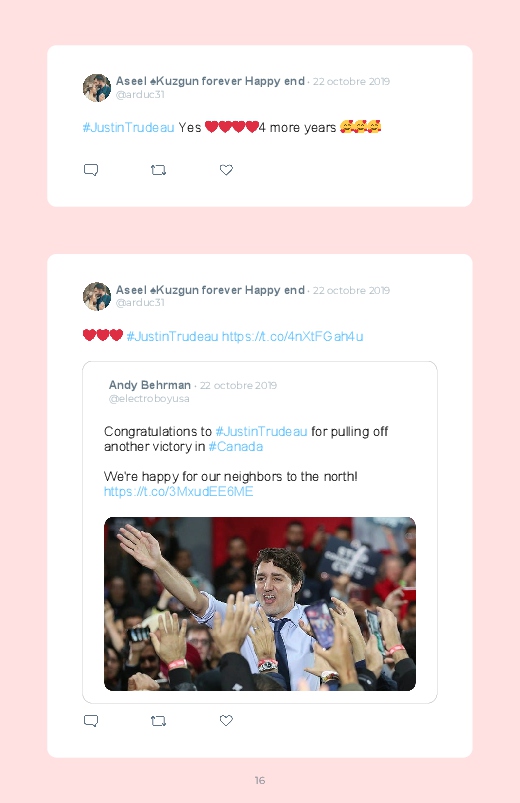The width and height of the screenshot is (520, 803).
Task: Click the @electroboyusa handle
Action: point(149,398)
